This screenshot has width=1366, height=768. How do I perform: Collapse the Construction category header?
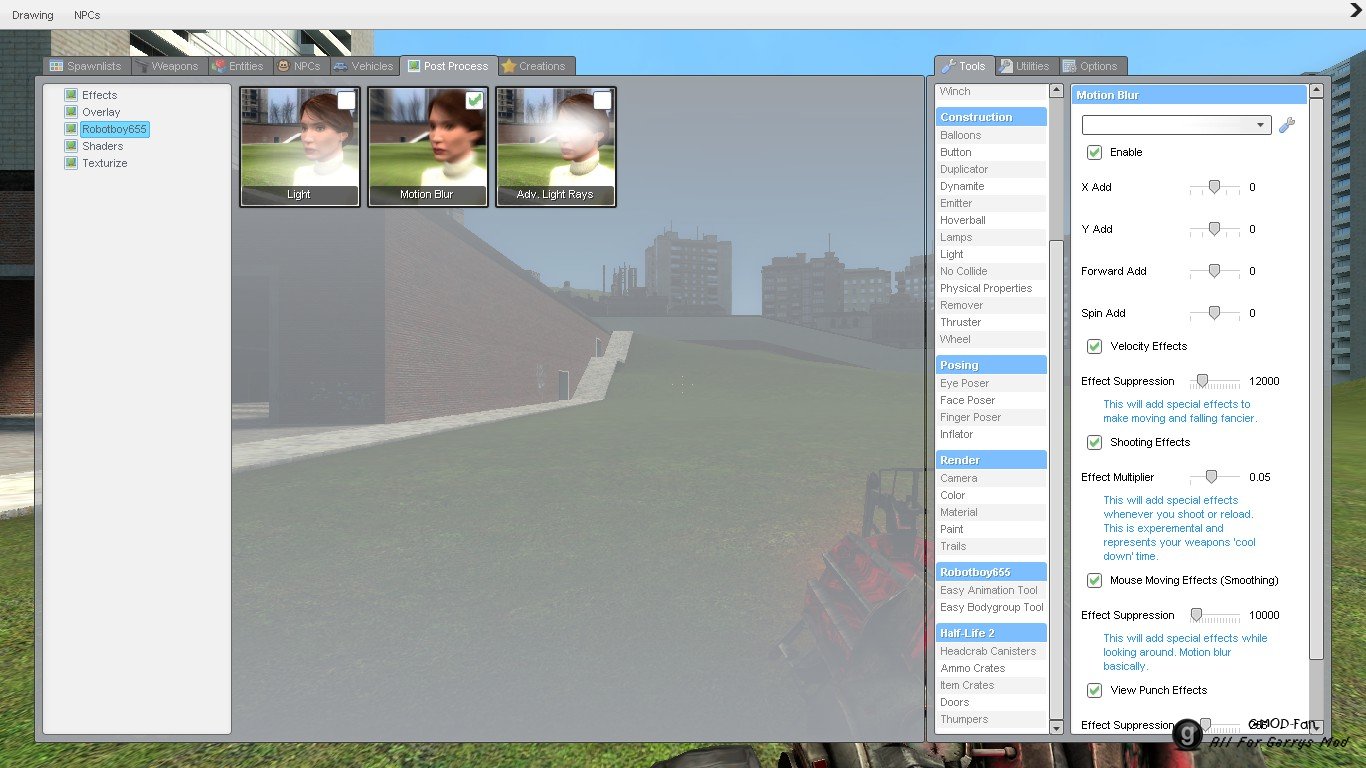pos(991,117)
